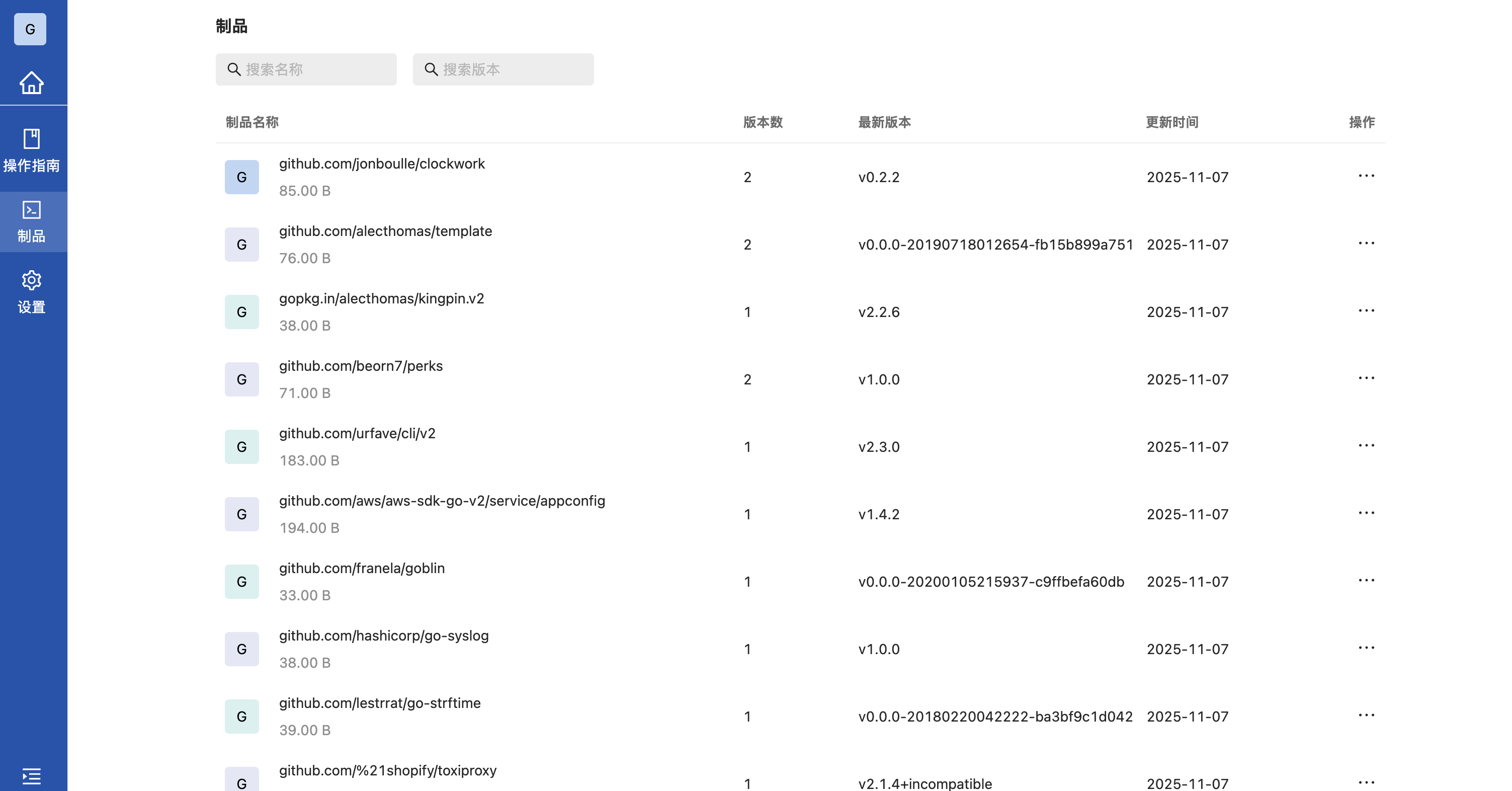1512x791 pixels.
Task: Select the 制品 artifacts sidebar item
Action: tap(31, 222)
